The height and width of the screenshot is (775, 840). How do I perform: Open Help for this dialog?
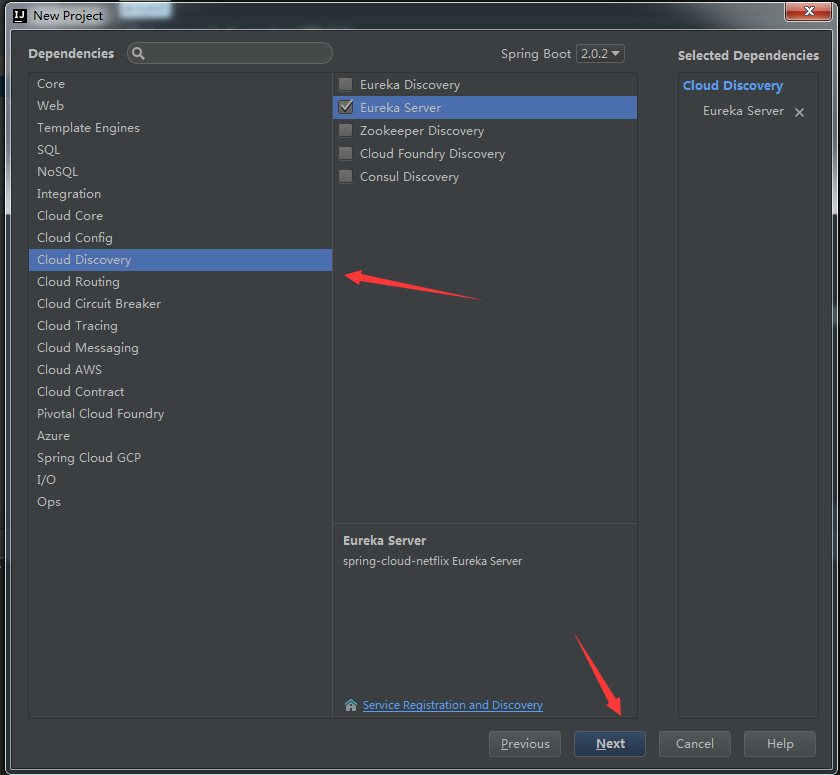pyautogui.click(x=780, y=743)
